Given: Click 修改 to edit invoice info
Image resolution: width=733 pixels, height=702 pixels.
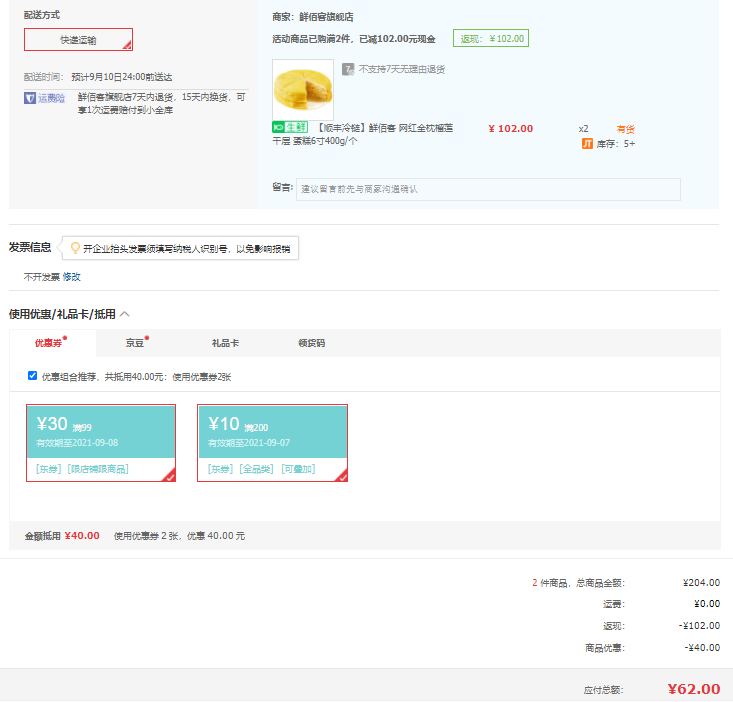Looking at the screenshot, I should [x=72, y=277].
